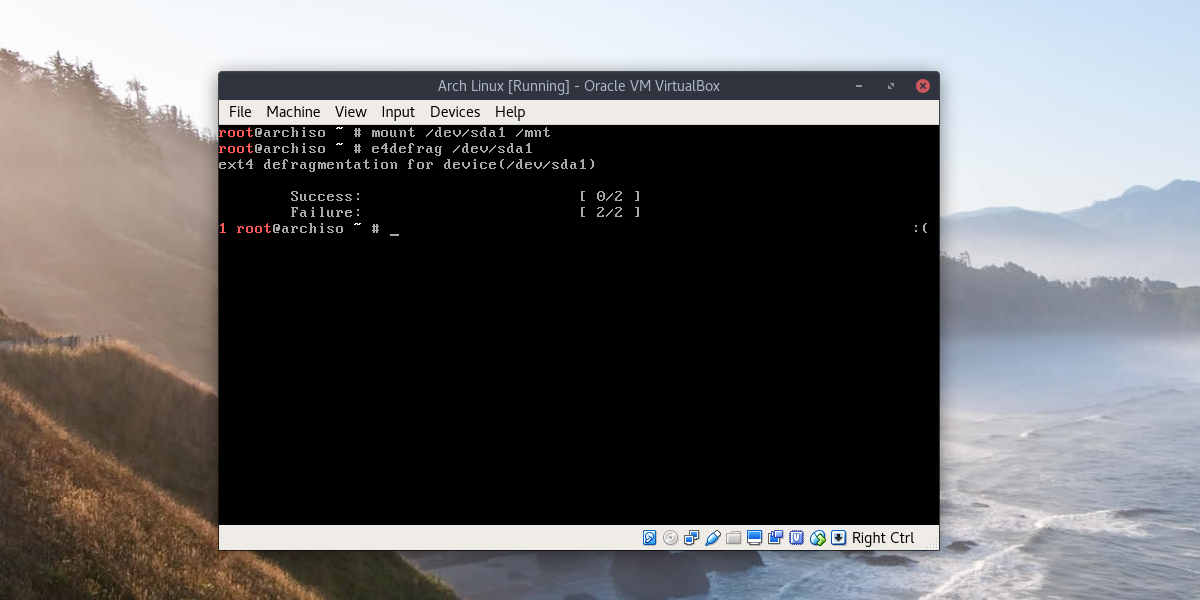Viewport: 1200px width, 600px height.
Task: Open the View menu
Action: [x=351, y=112]
